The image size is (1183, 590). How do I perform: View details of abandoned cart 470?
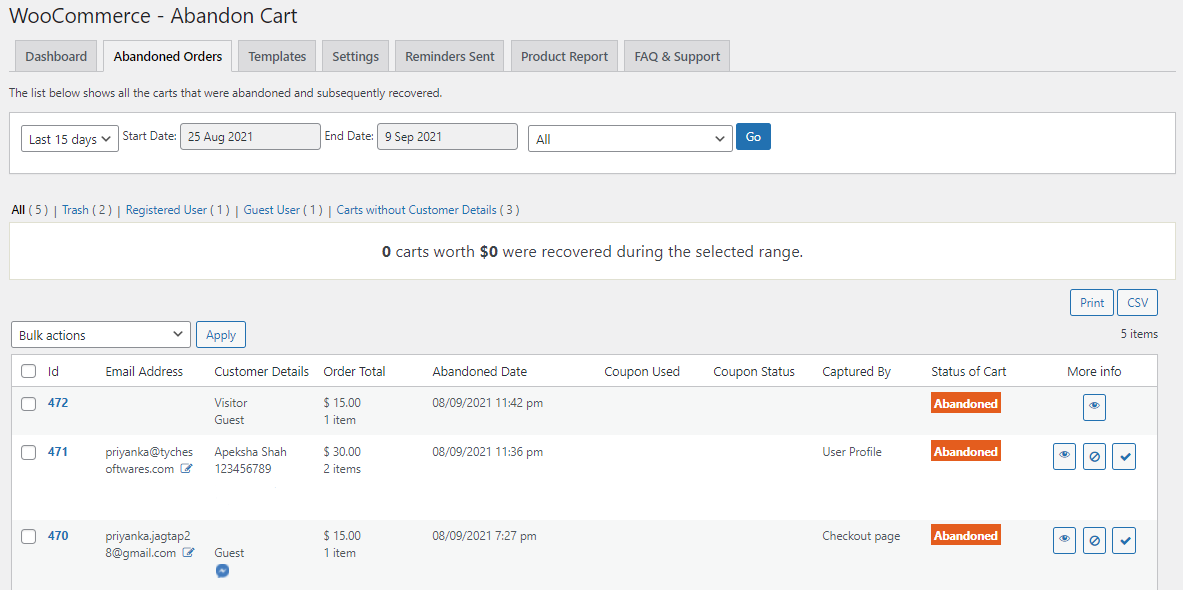click(x=1065, y=540)
